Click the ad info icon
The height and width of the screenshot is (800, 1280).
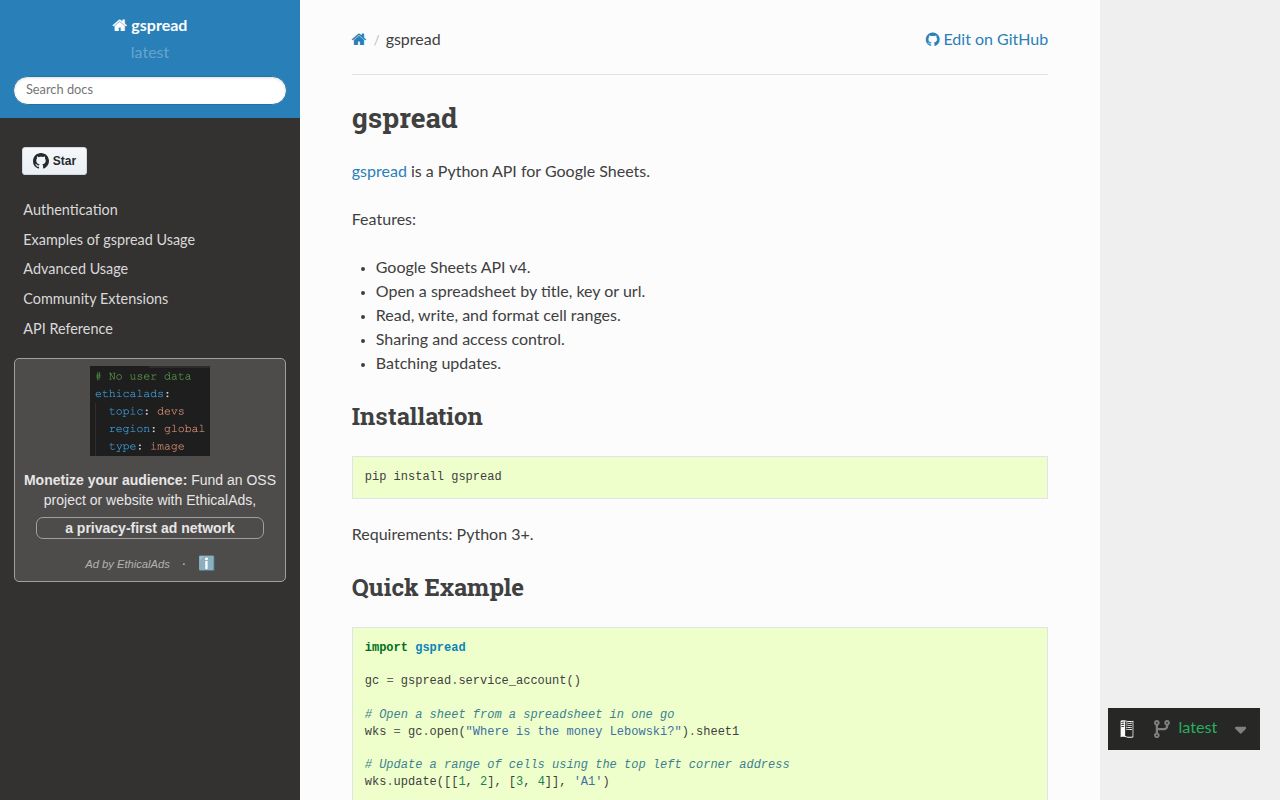pyautogui.click(x=206, y=563)
